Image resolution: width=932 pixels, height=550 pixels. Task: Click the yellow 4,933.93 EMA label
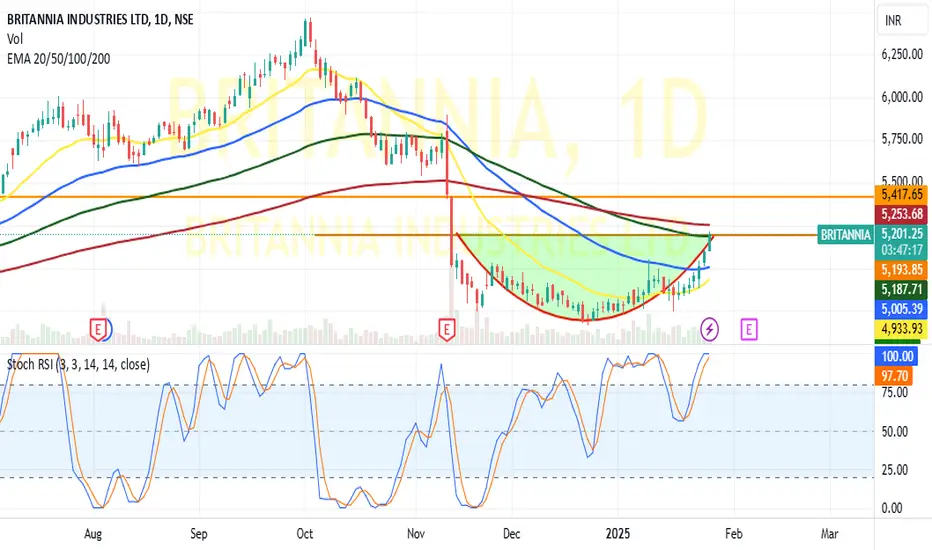(902, 329)
